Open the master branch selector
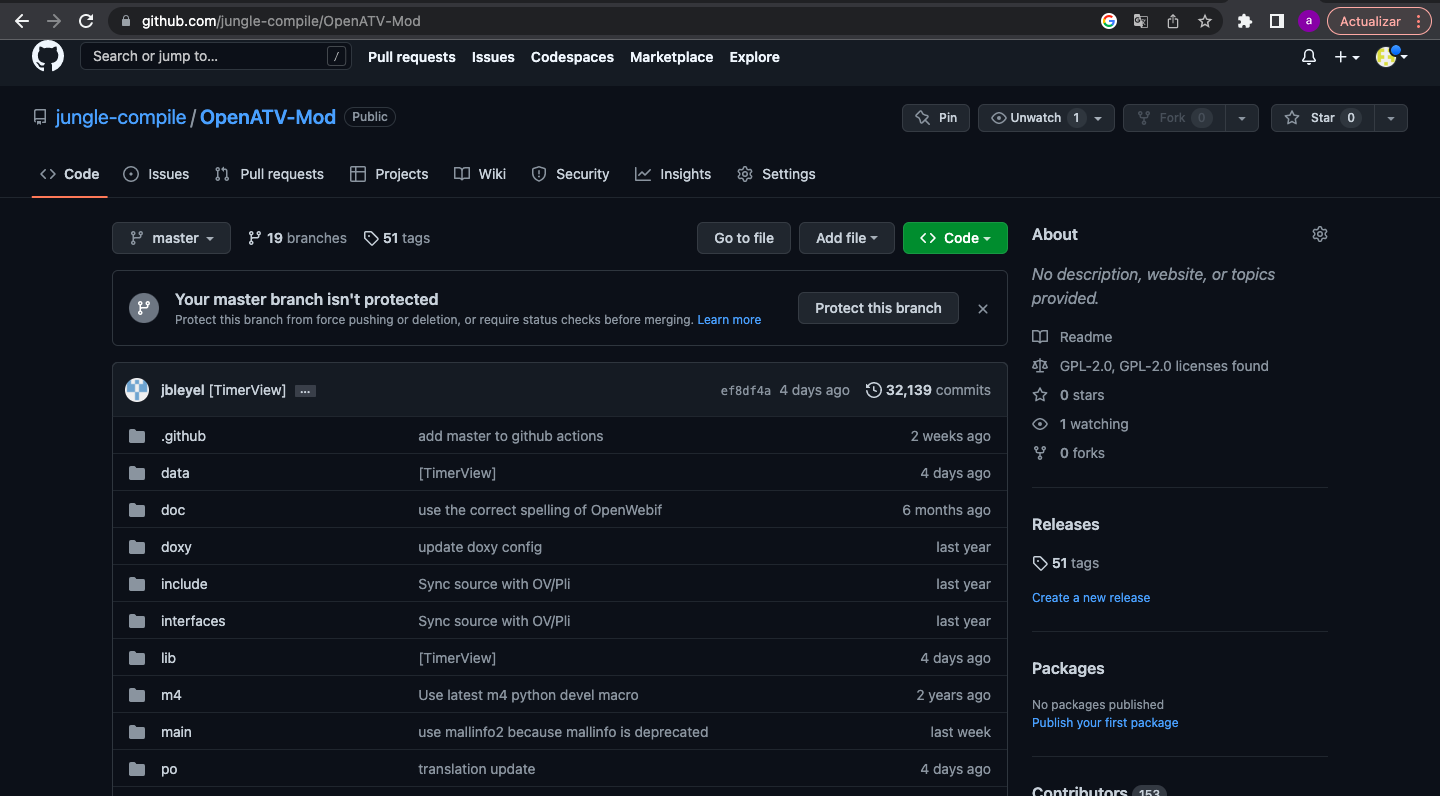The width and height of the screenshot is (1440, 796). [171, 238]
